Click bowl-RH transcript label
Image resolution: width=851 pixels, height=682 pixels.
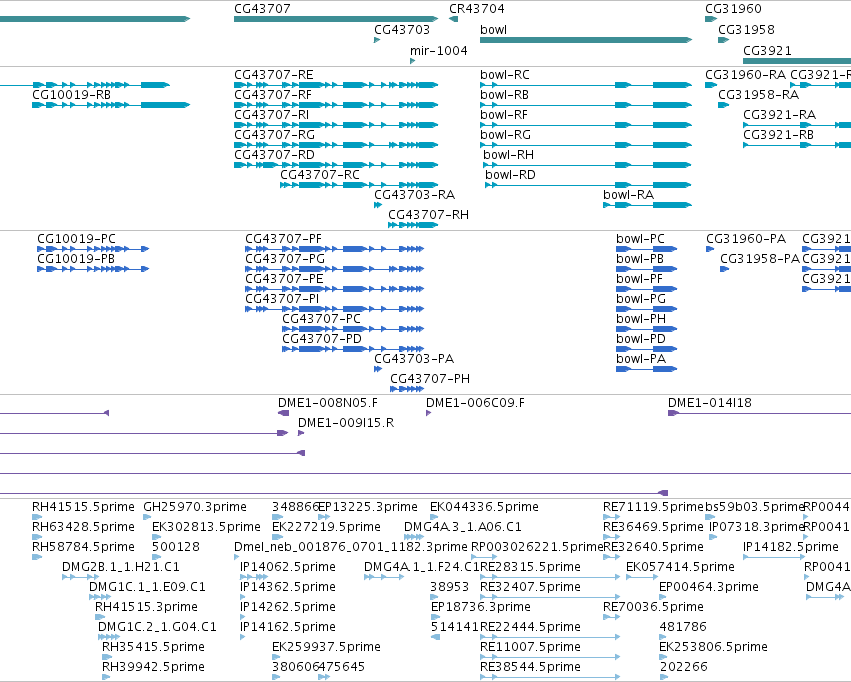coord(509,155)
